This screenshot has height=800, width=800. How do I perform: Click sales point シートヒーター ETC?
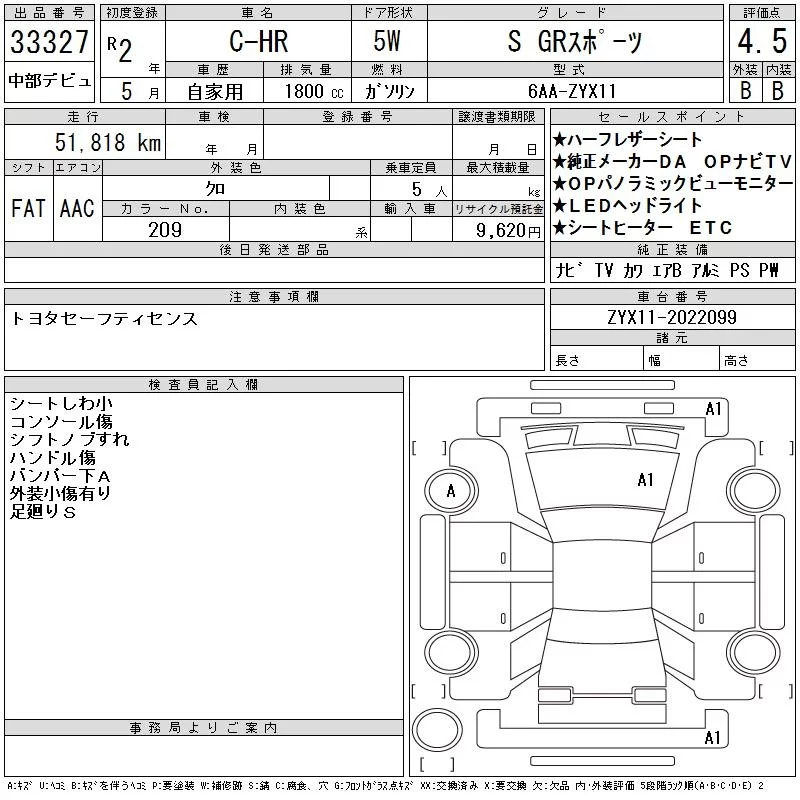click(643, 228)
